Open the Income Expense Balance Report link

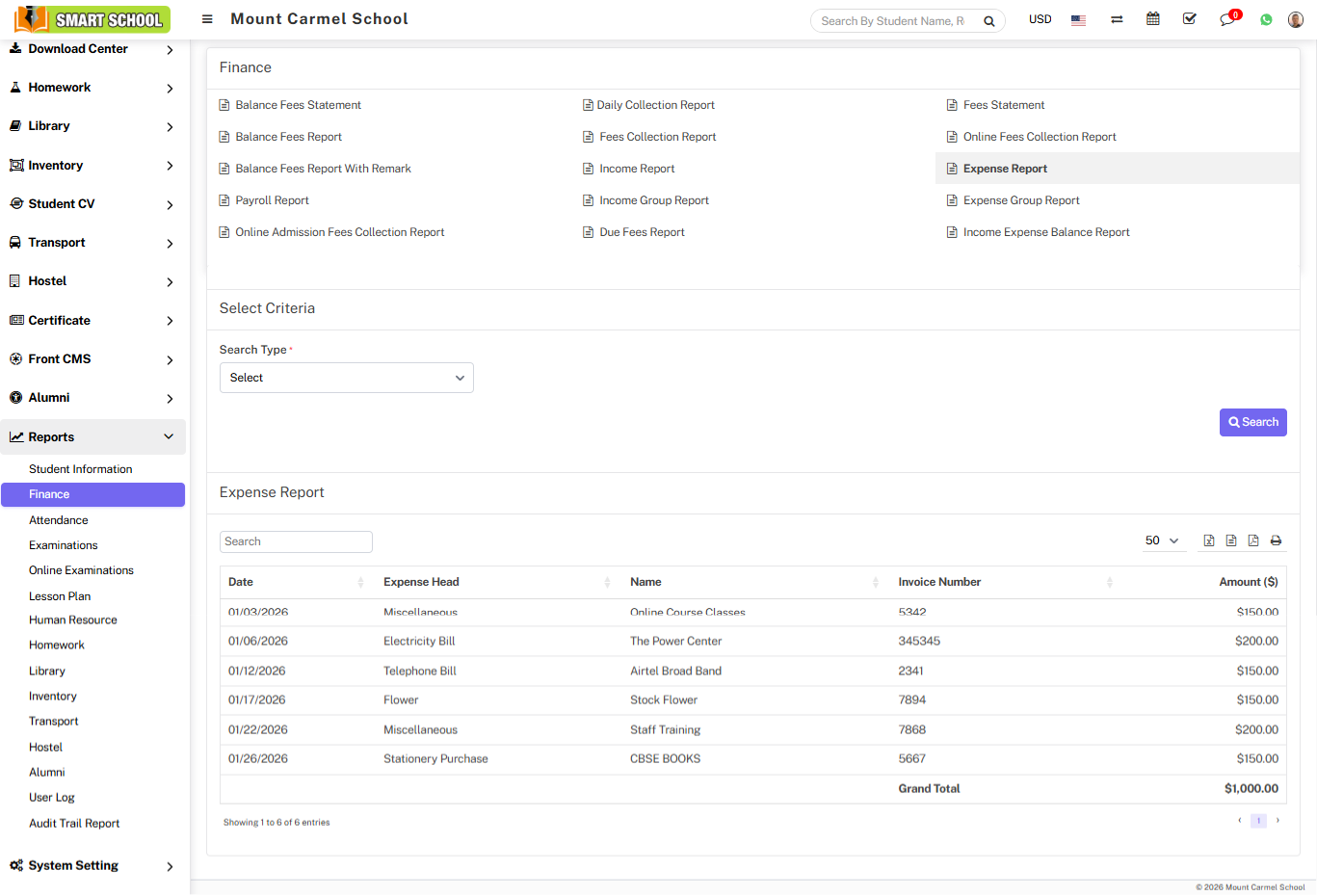[x=1046, y=232]
